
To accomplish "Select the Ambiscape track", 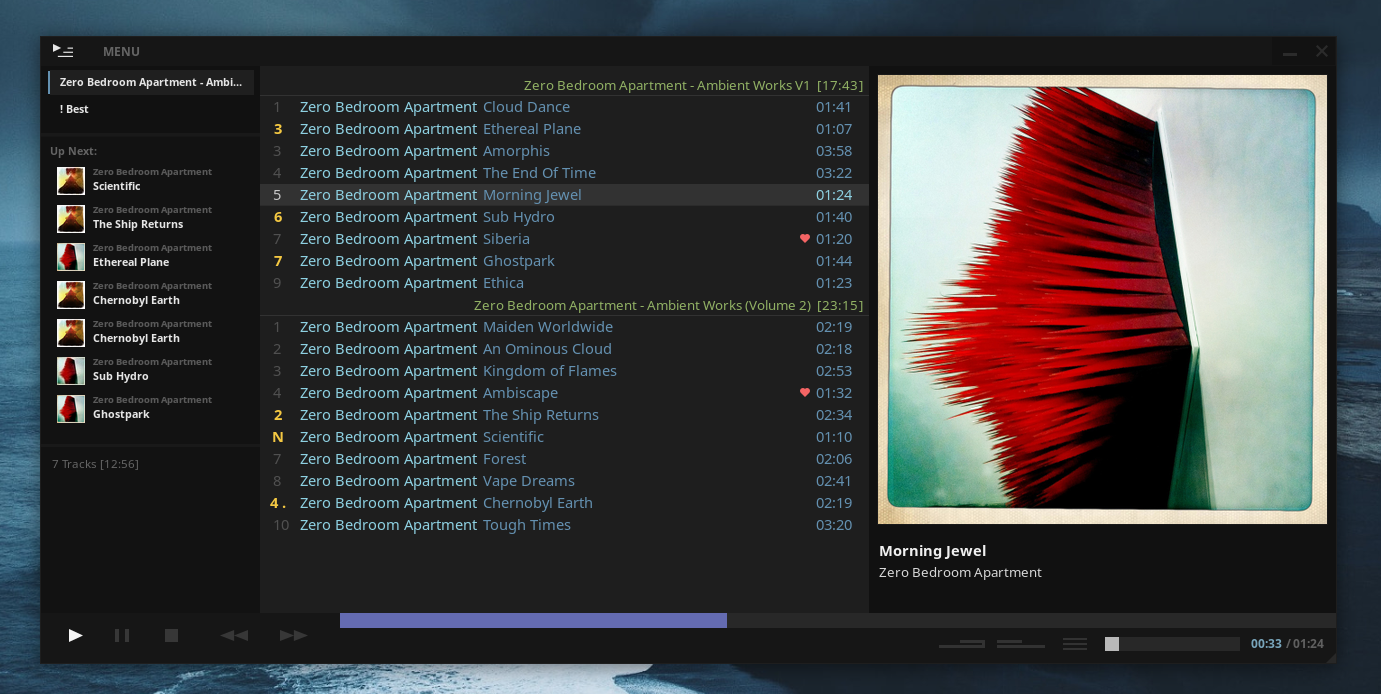I will (x=565, y=393).
